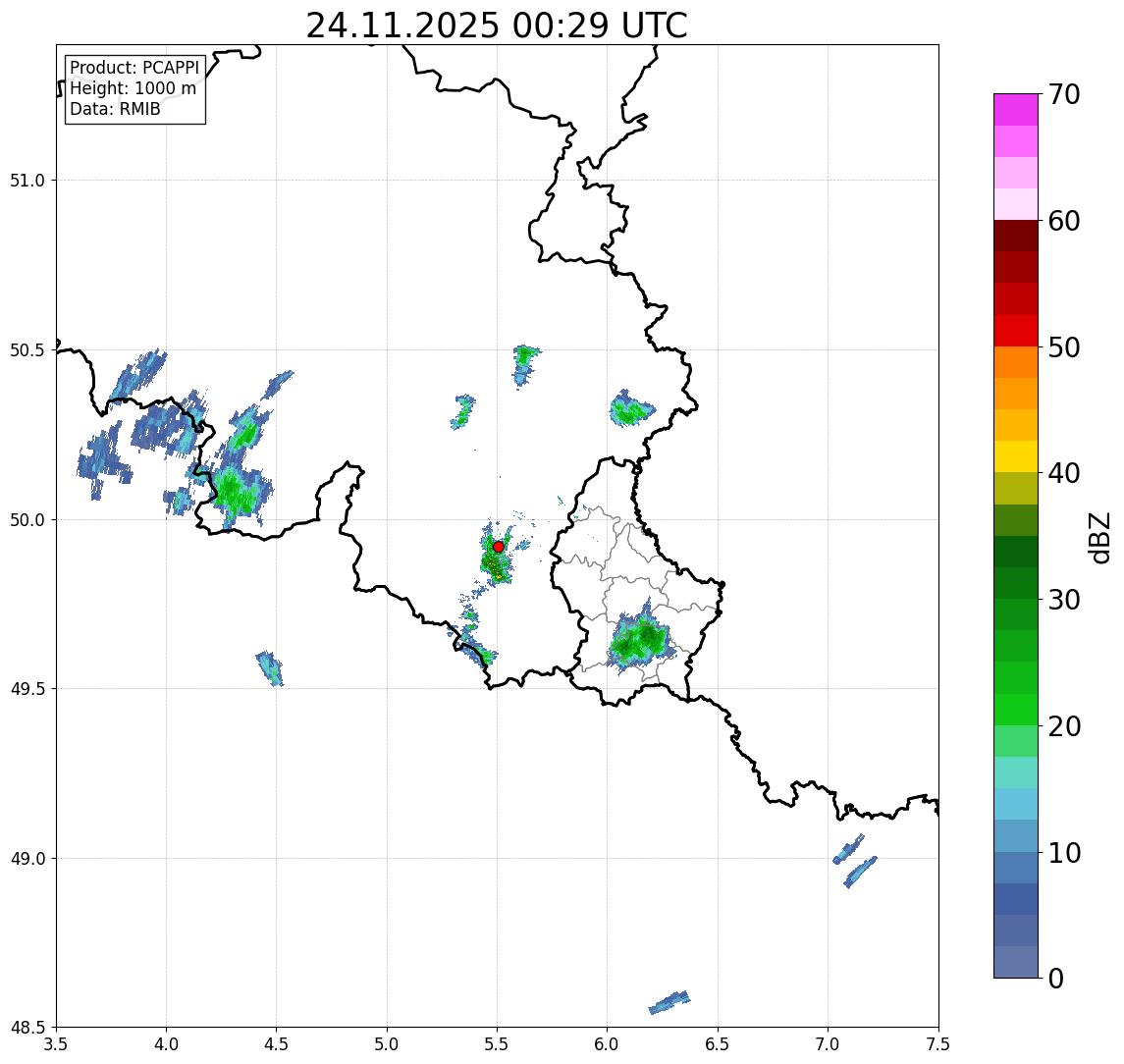Click the colorbar tick label 60
Viewport: 1124px width, 1064px height.
click(x=1064, y=221)
